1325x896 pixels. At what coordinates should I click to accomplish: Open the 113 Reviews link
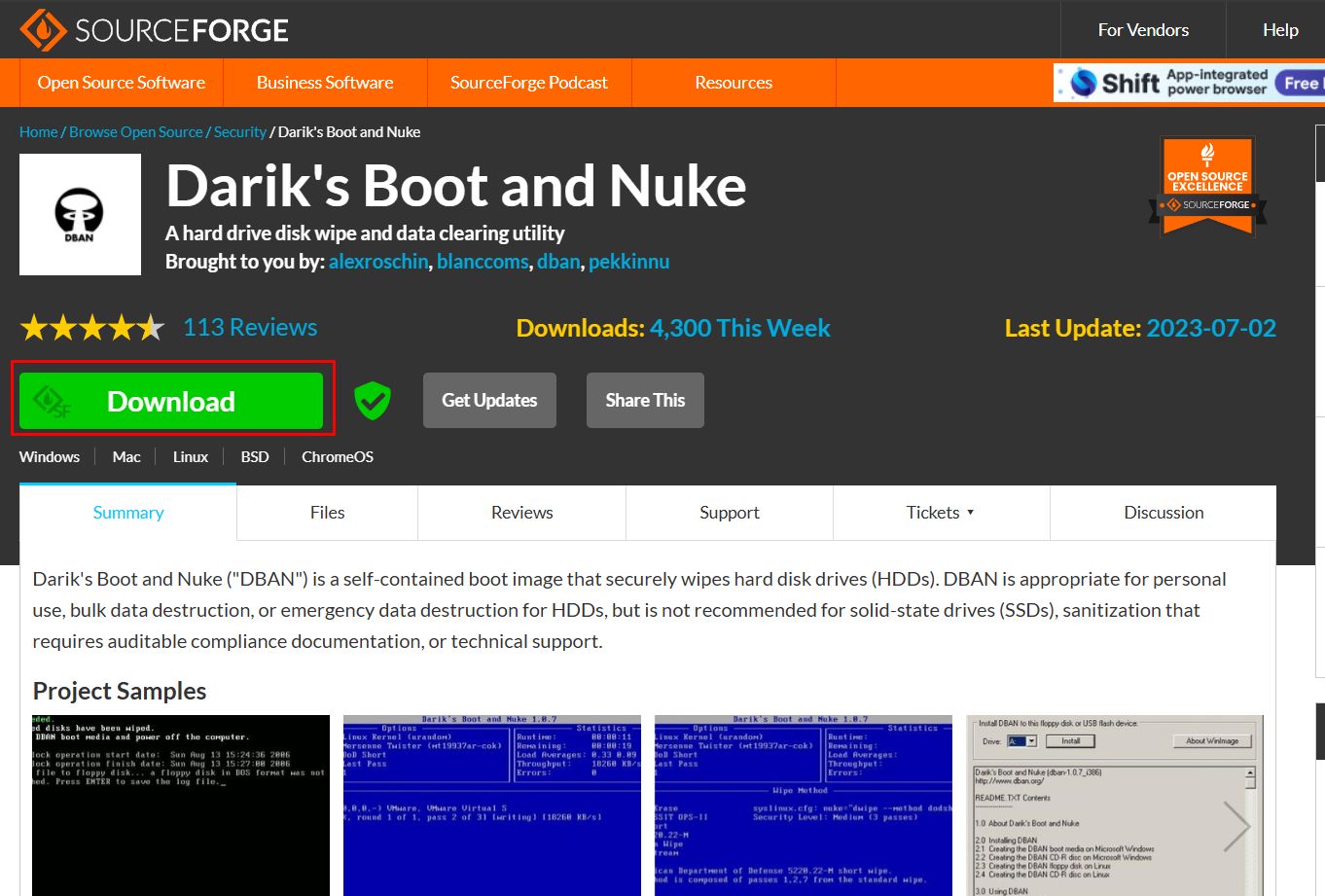click(250, 327)
